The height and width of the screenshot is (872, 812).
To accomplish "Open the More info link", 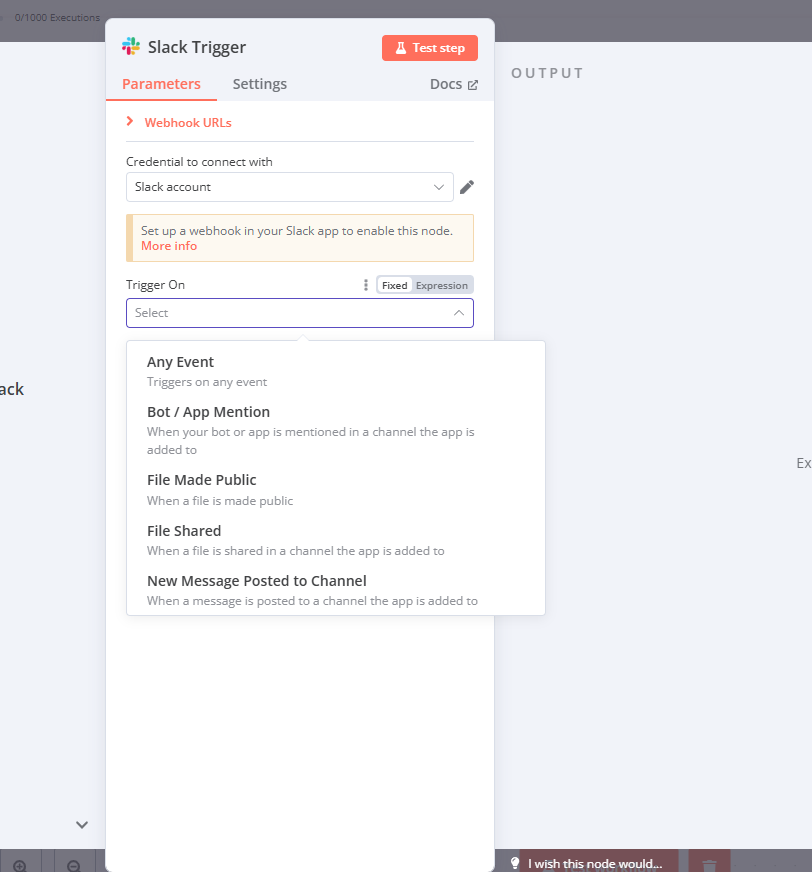I will pyautogui.click(x=169, y=246).
